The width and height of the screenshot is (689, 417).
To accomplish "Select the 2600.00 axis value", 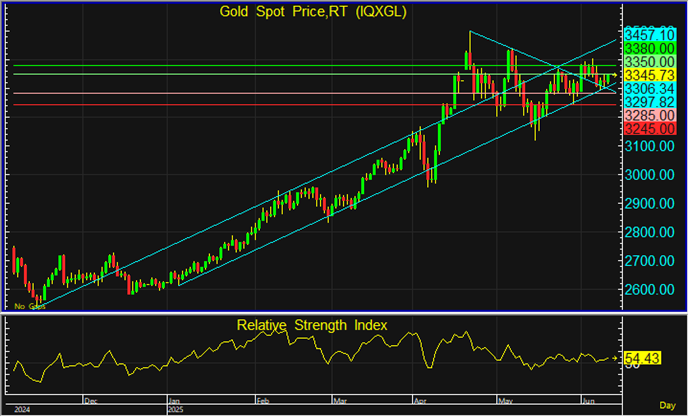I will click(x=649, y=290).
